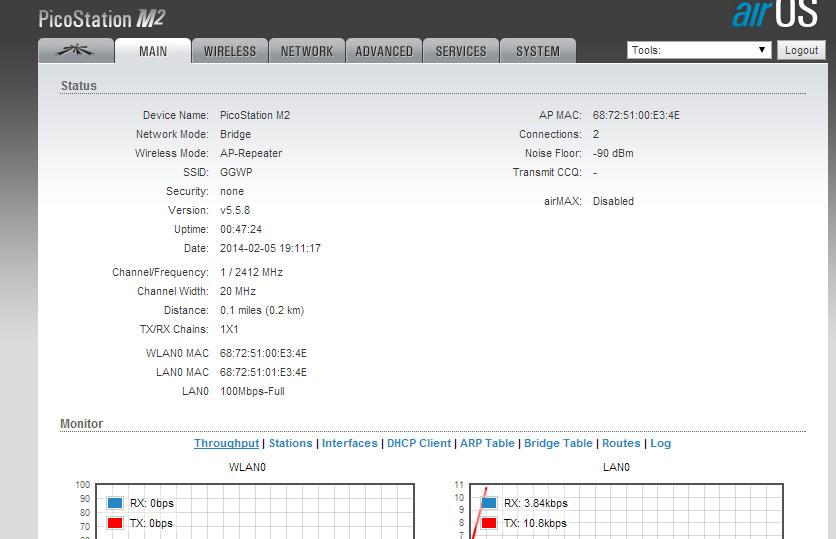Click the Date value 2014-02-05 19:11:17
836x539 pixels.
click(270, 248)
